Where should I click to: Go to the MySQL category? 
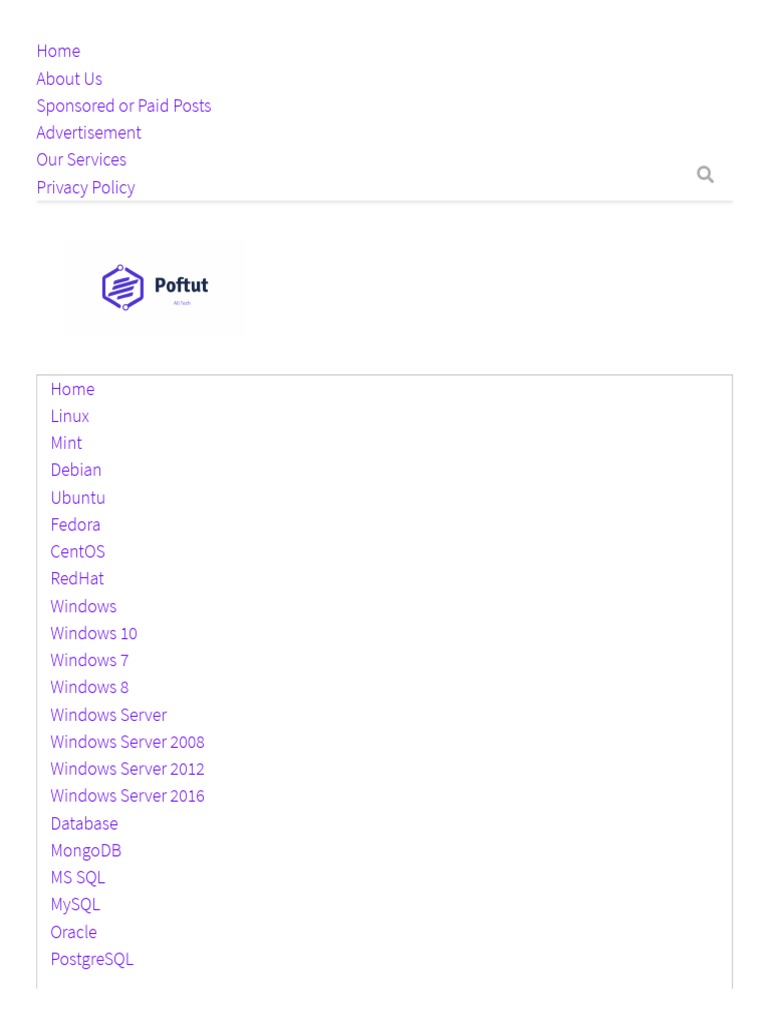click(x=75, y=905)
